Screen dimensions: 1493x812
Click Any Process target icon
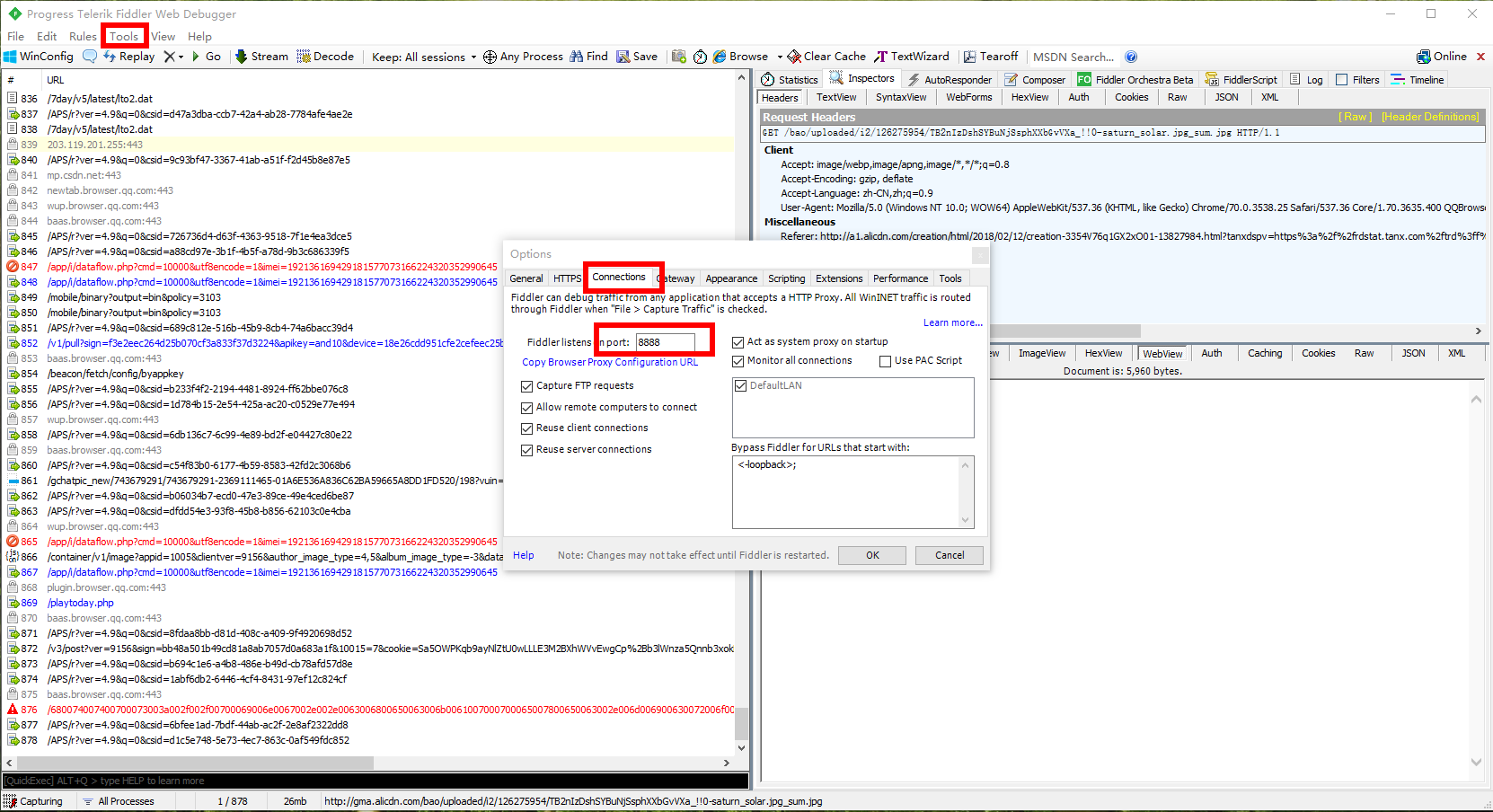[490, 57]
